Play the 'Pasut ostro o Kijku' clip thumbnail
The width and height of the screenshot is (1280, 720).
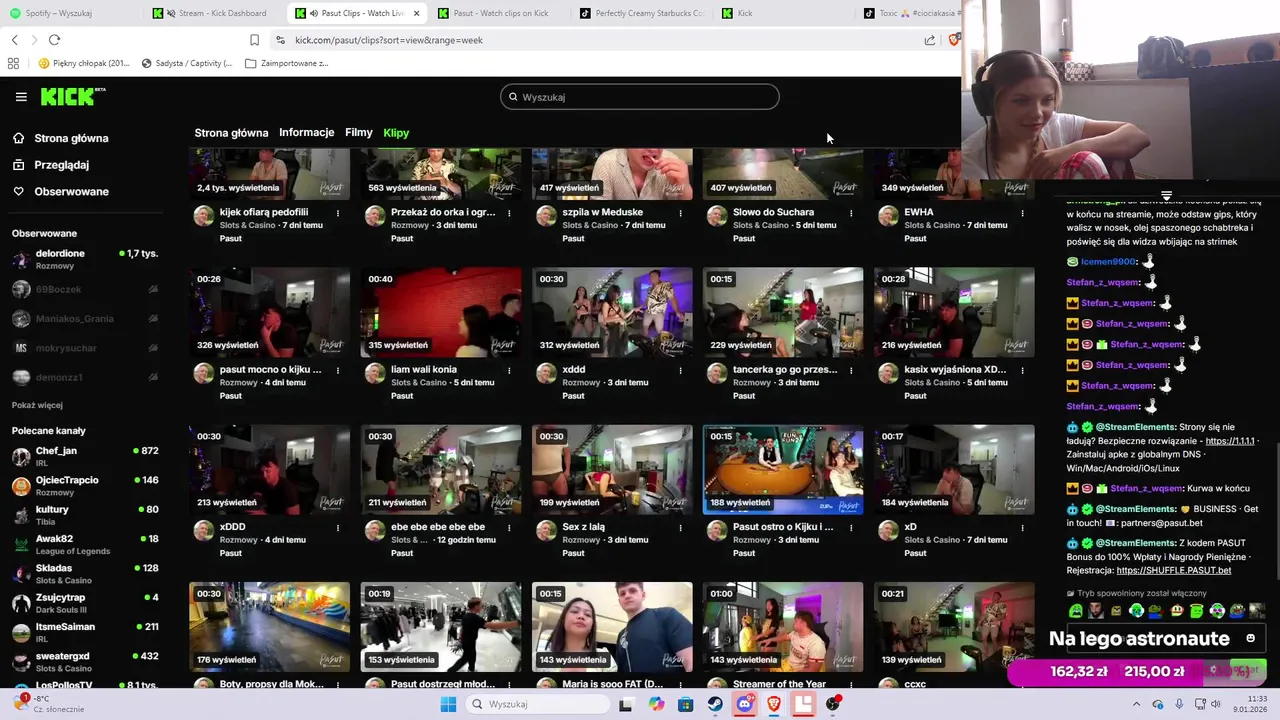coord(783,469)
